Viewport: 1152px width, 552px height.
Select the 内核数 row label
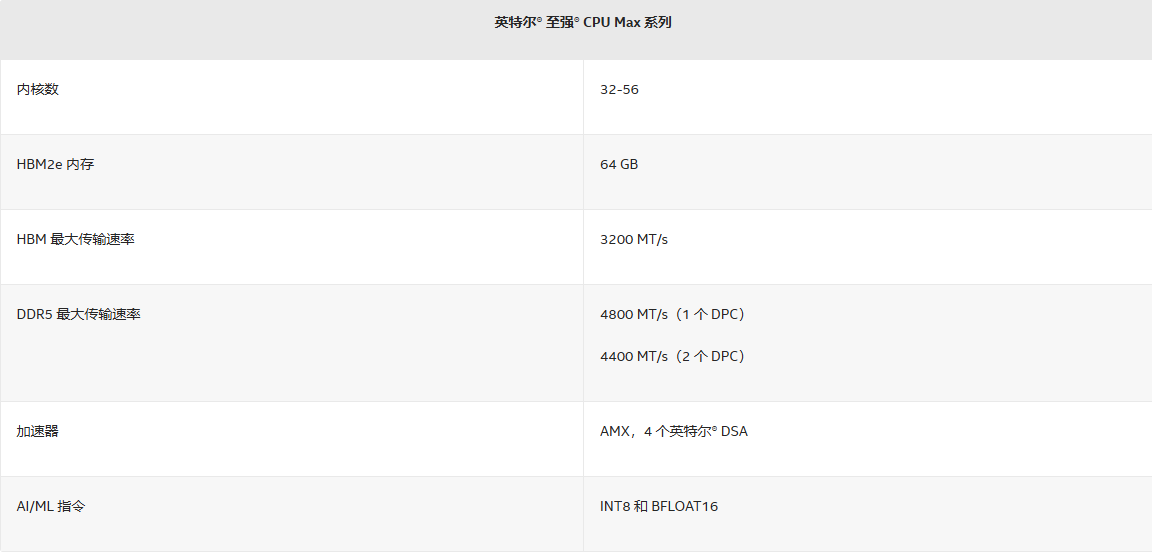click(x=38, y=89)
